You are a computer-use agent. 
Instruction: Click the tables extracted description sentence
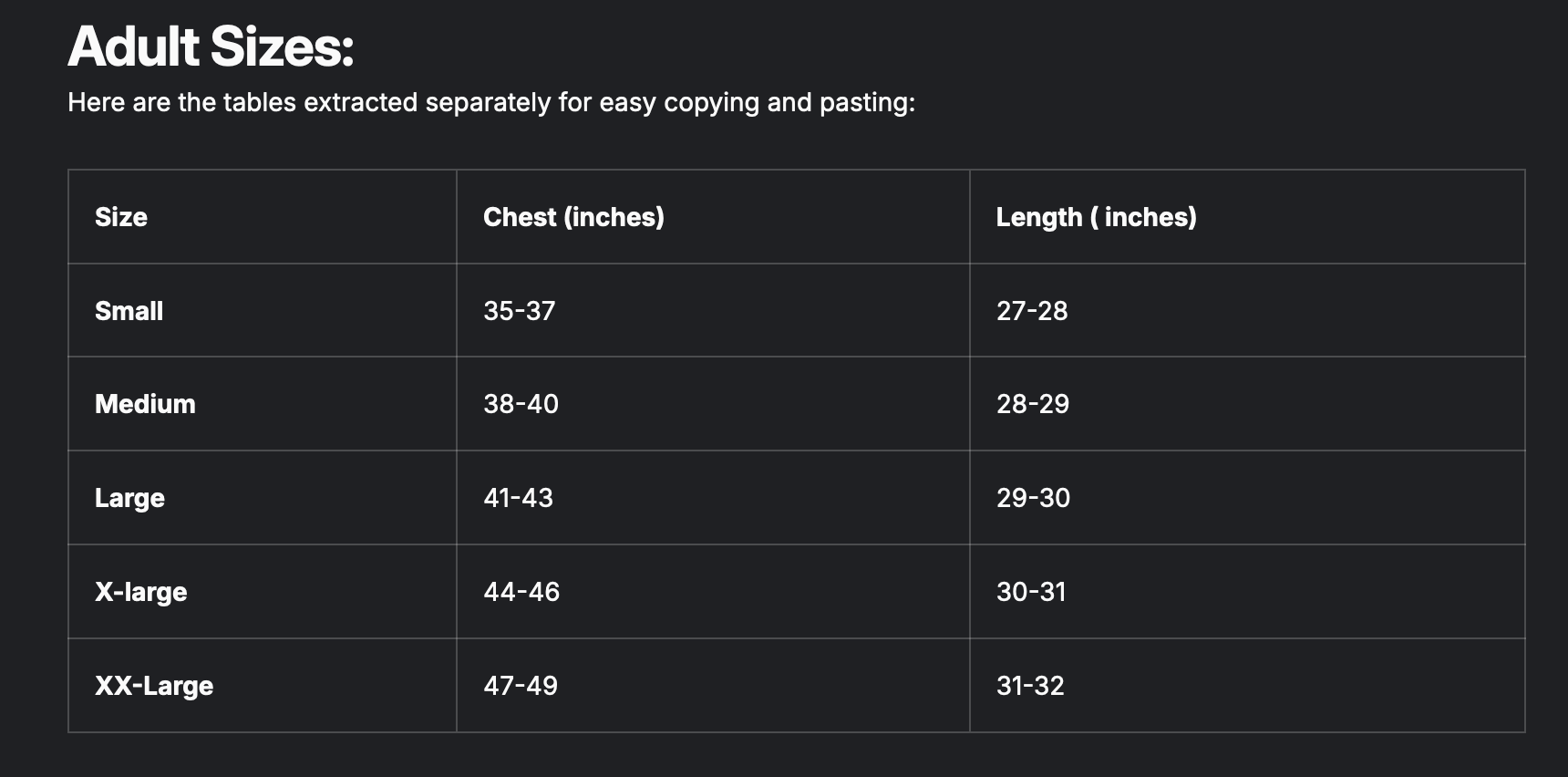pyautogui.click(x=490, y=102)
